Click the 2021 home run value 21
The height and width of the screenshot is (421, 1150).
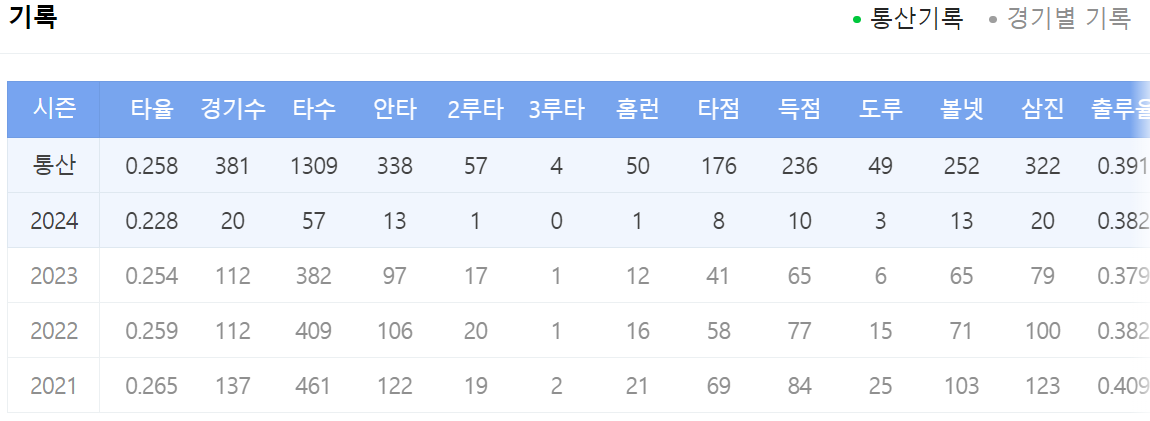pos(637,386)
